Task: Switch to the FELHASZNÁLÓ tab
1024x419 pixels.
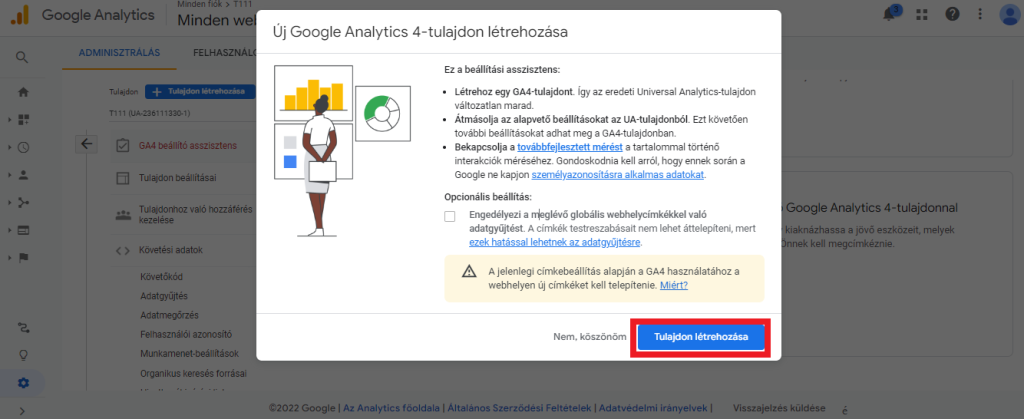Action: coord(223,53)
